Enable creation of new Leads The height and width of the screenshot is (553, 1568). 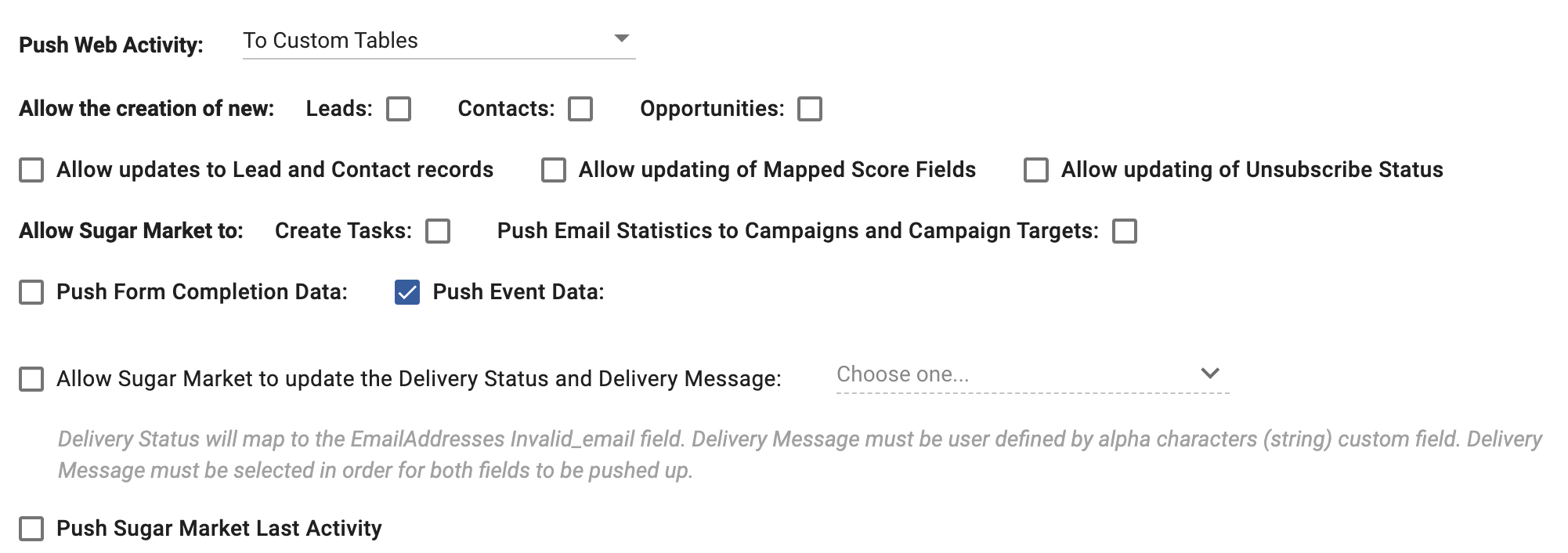[399, 109]
